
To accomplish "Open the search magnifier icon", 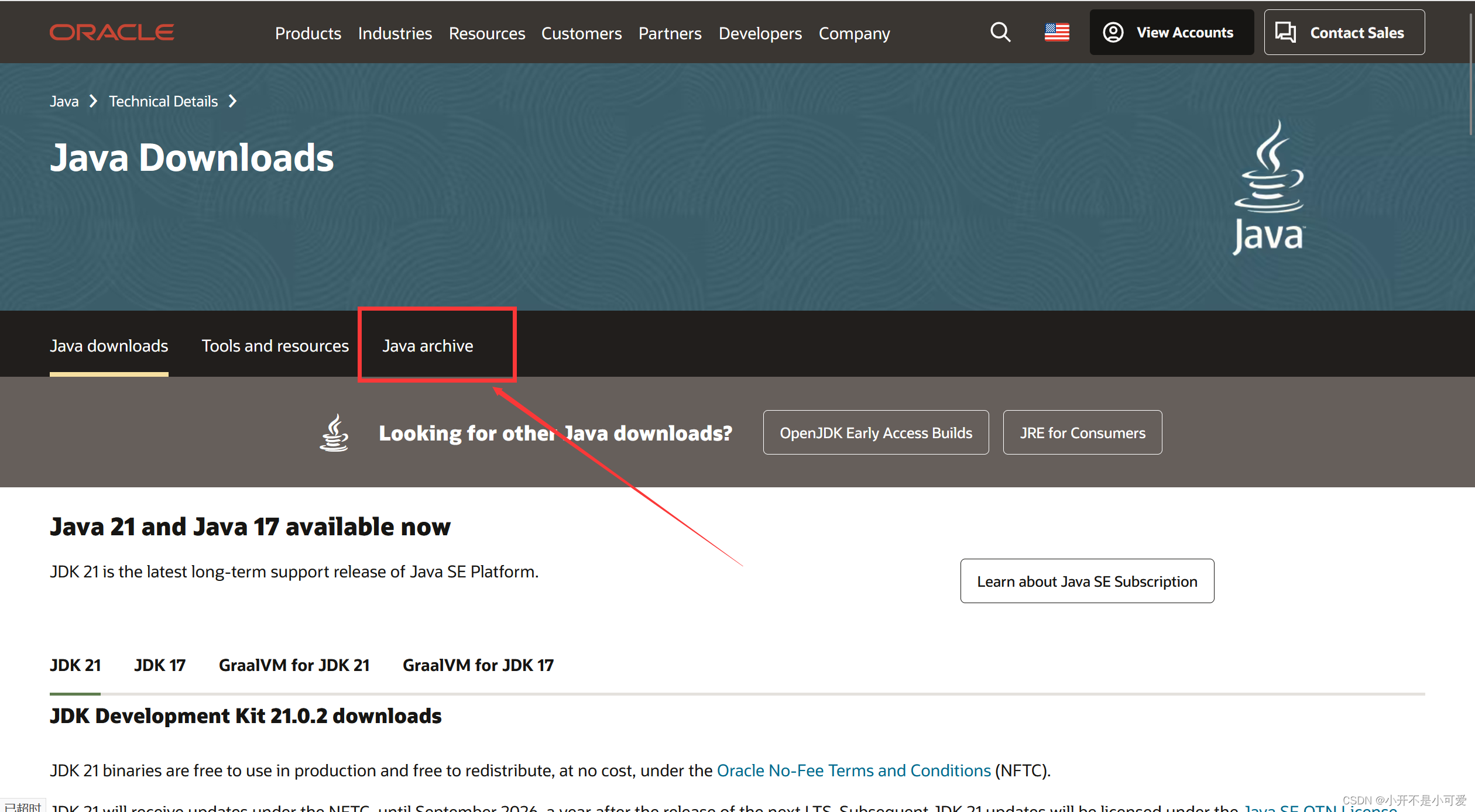I will pyautogui.click(x=1000, y=32).
